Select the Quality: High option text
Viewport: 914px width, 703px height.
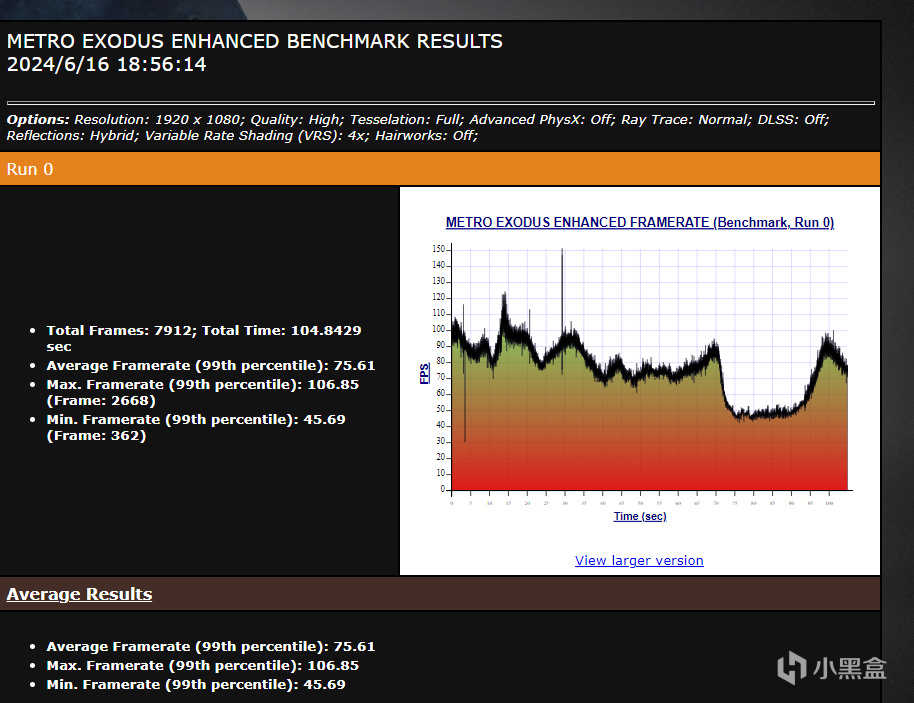[297, 119]
